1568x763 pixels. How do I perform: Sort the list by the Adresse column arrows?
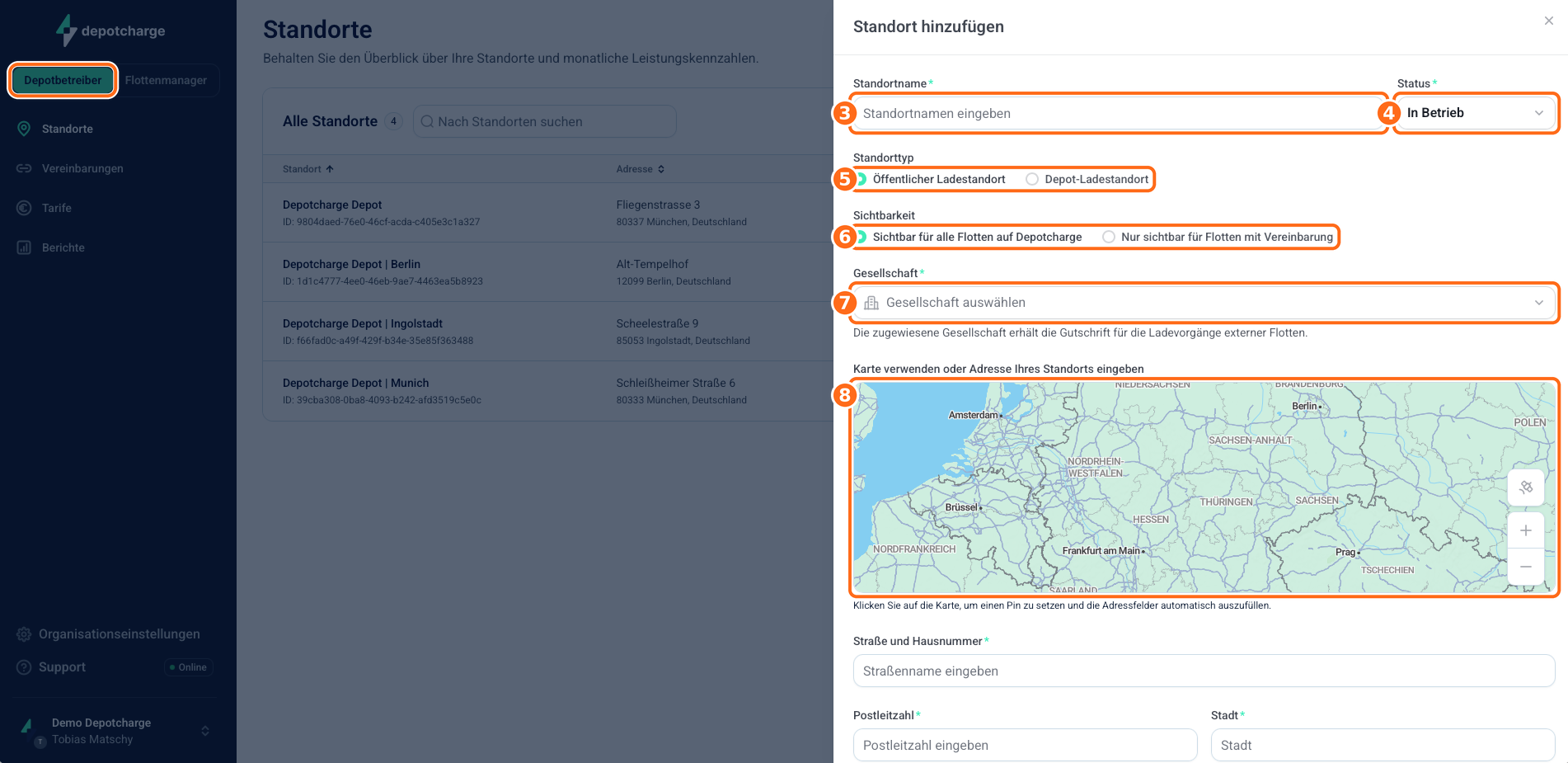[661, 169]
